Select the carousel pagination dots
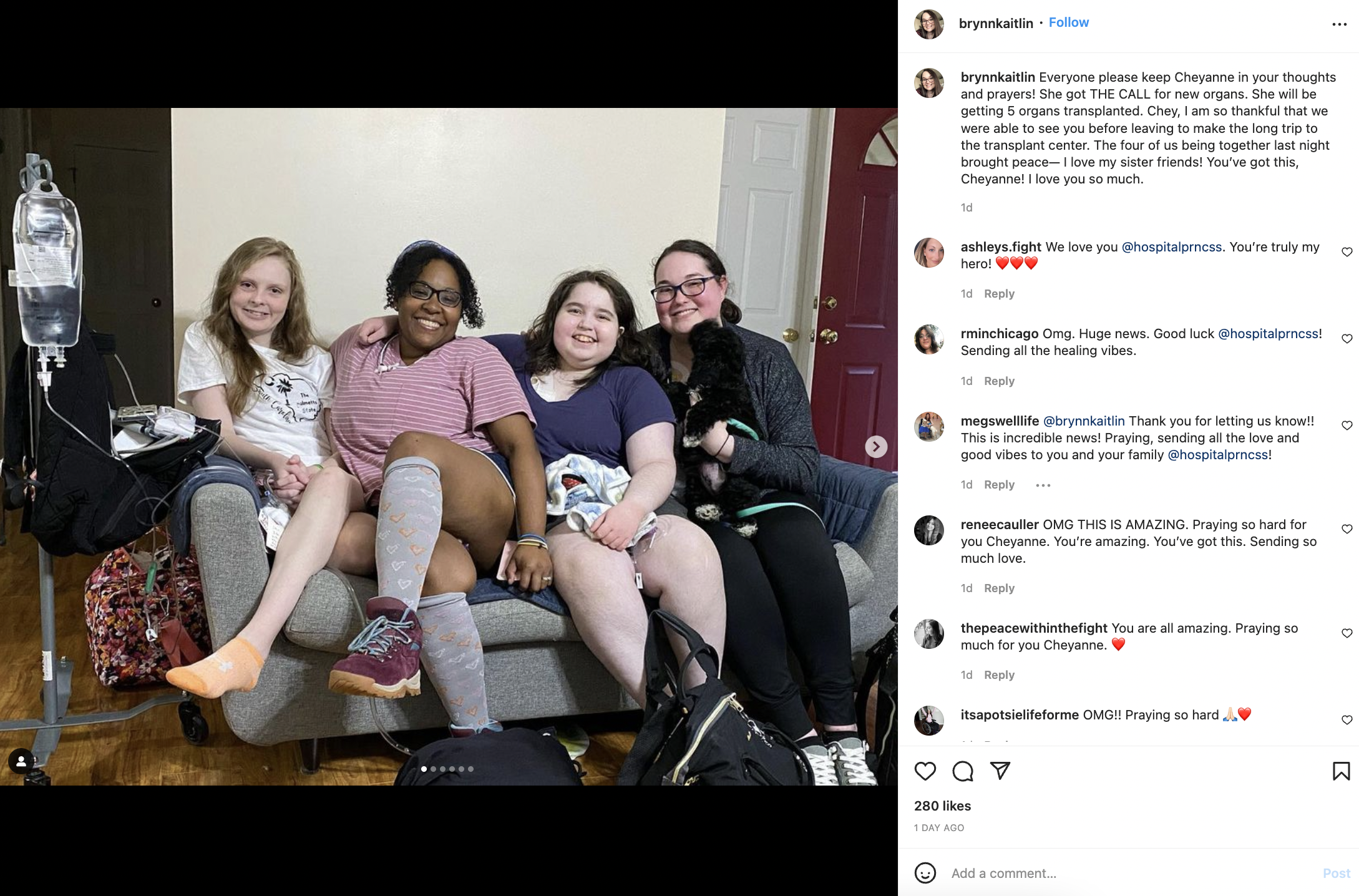Viewport: 1359px width, 896px height. pos(447,769)
